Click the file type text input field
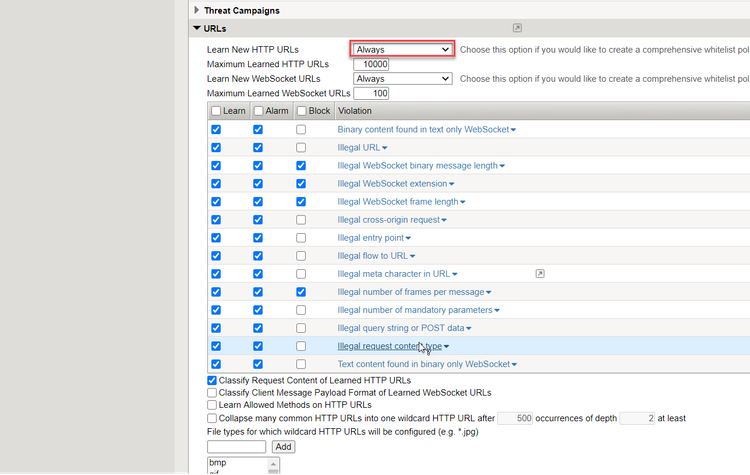750x475 pixels. [237, 447]
